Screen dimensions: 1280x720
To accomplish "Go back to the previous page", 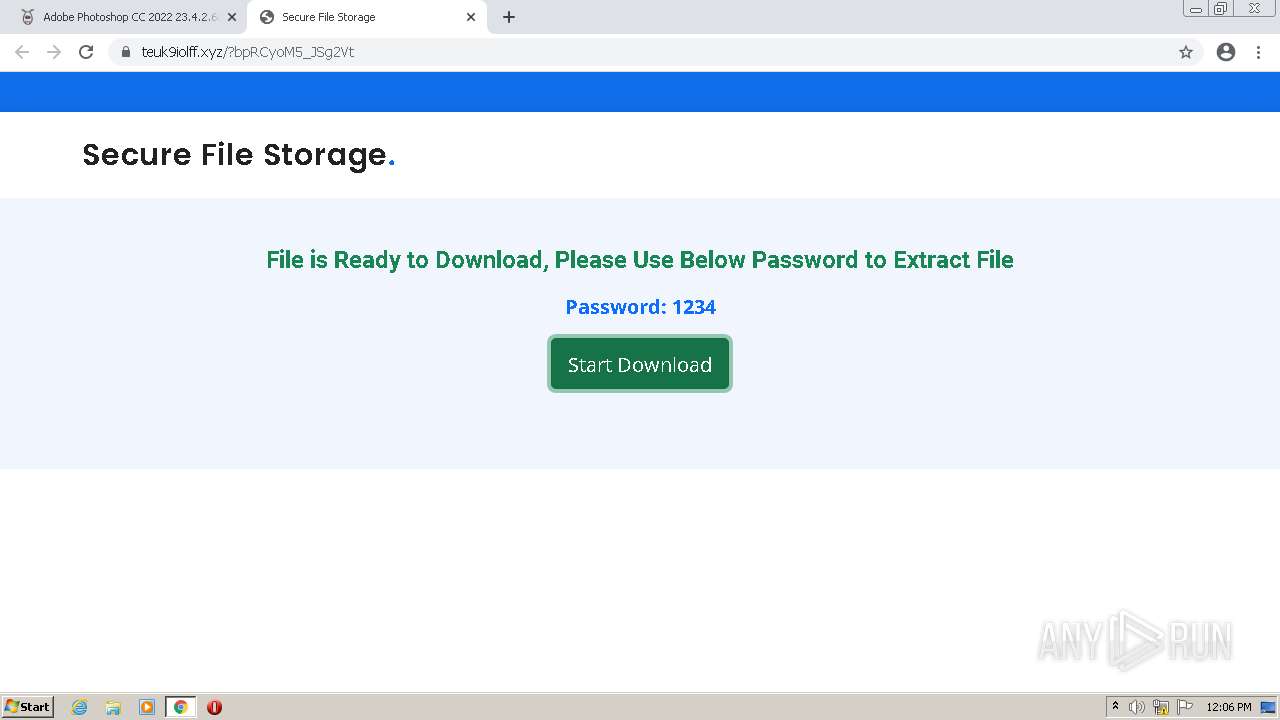I will (x=22, y=52).
